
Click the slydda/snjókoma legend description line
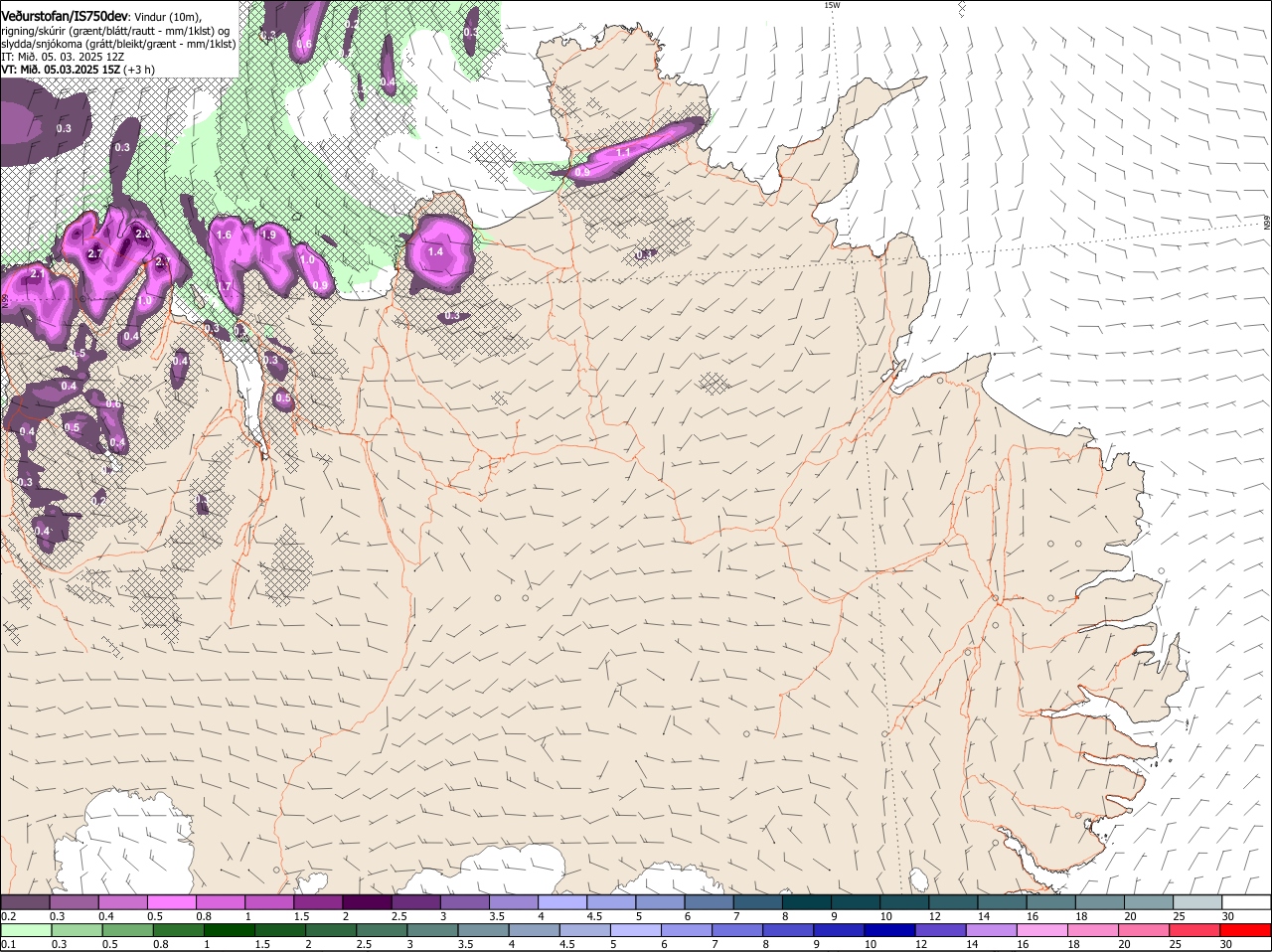click(x=118, y=44)
